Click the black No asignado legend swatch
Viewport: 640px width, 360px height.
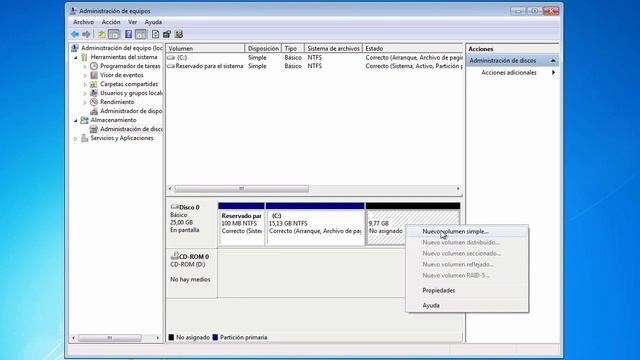[171, 337]
